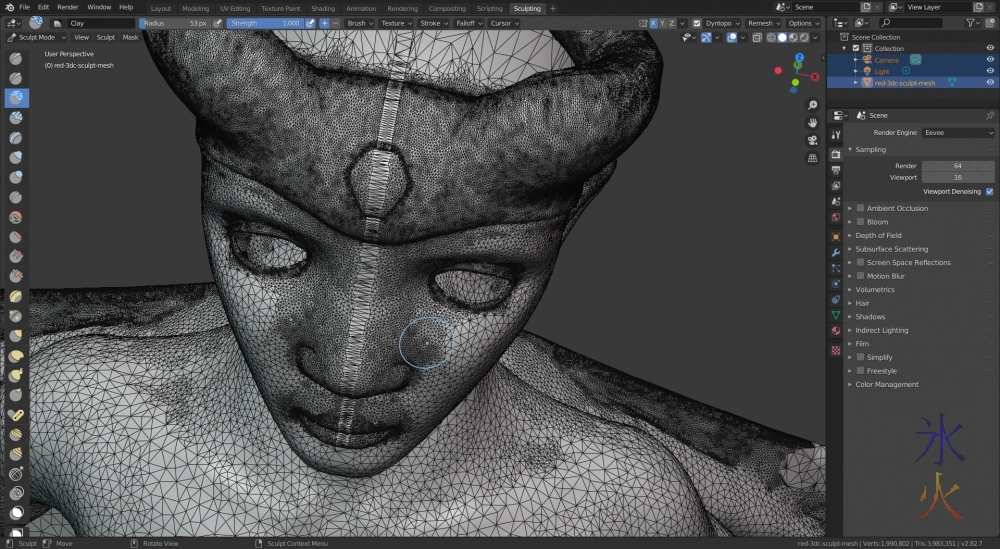Enable the Ambient Occlusion checkbox
This screenshot has height=549, width=1000.
click(x=860, y=208)
